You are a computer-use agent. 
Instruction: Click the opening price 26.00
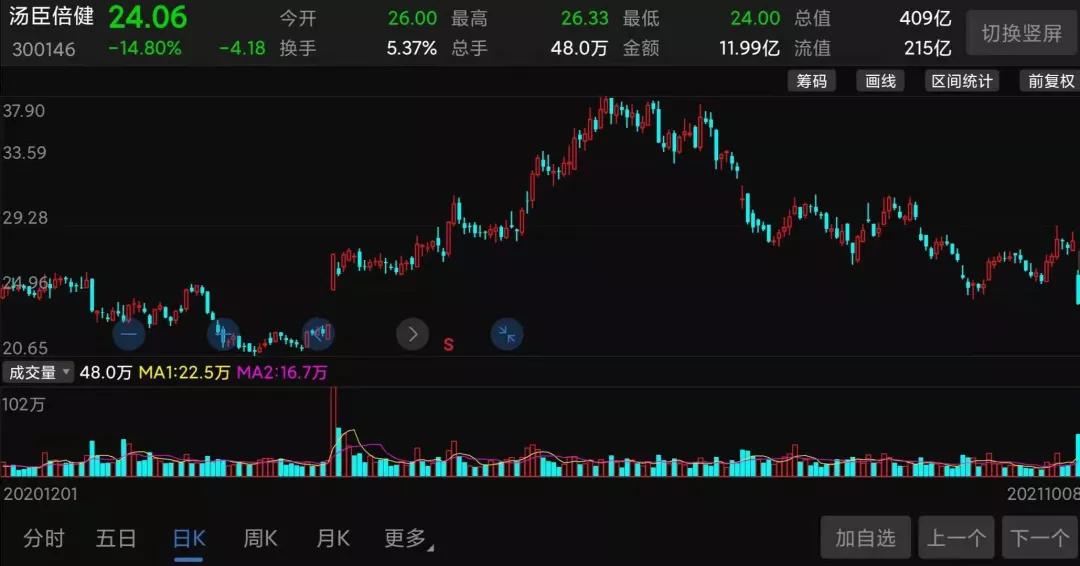[x=412, y=18]
